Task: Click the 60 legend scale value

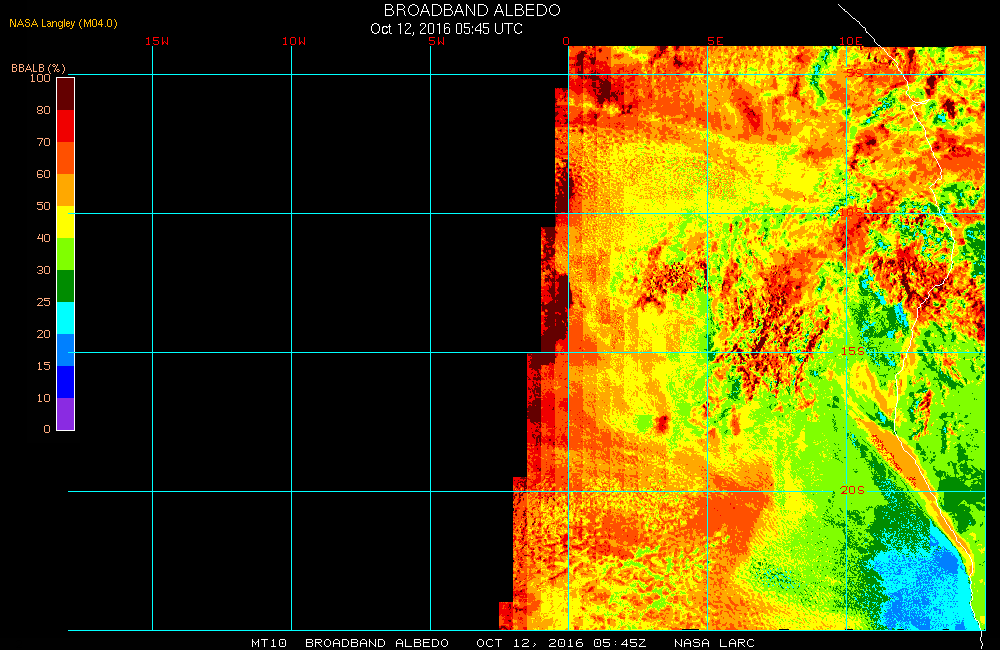Action: click(43, 174)
